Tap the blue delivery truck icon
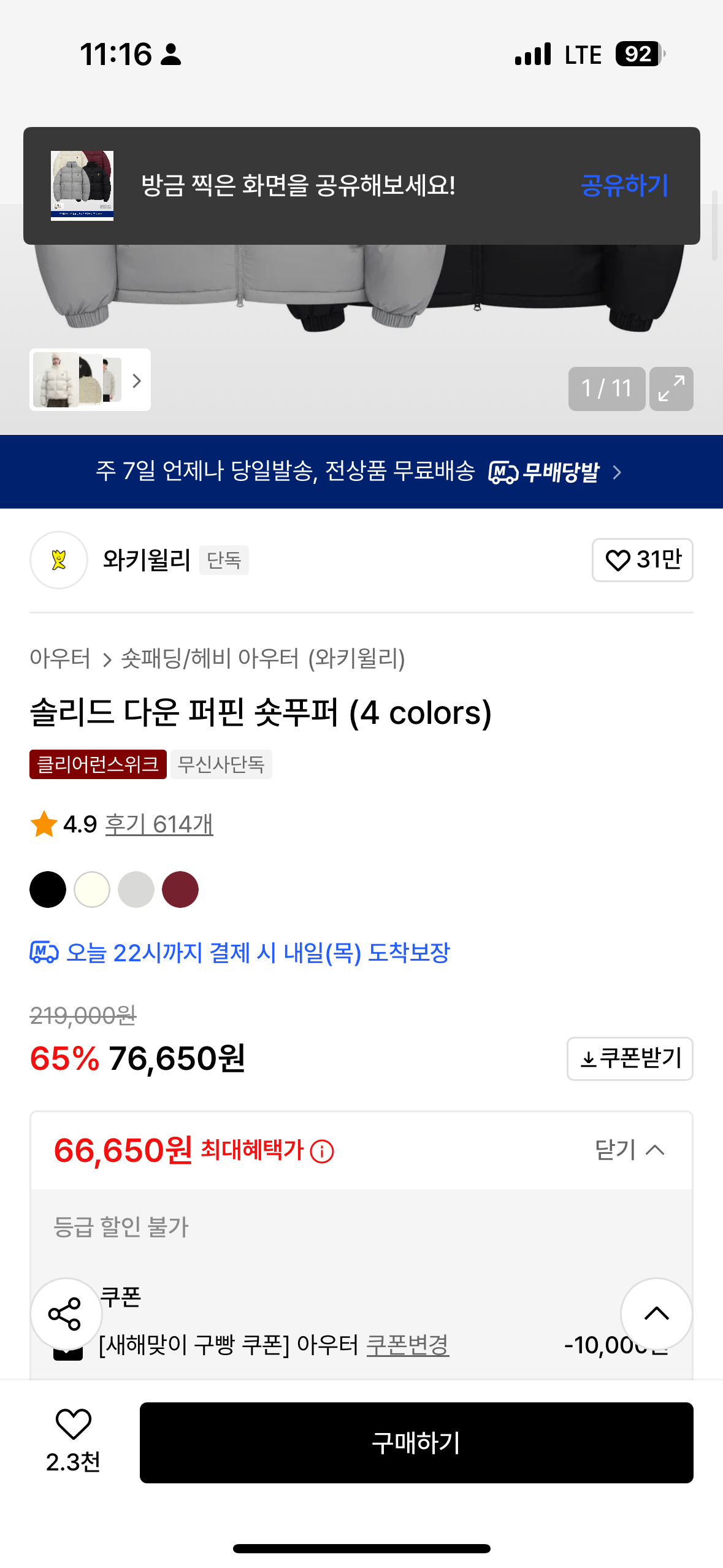The height and width of the screenshot is (1568, 723). tap(44, 953)
